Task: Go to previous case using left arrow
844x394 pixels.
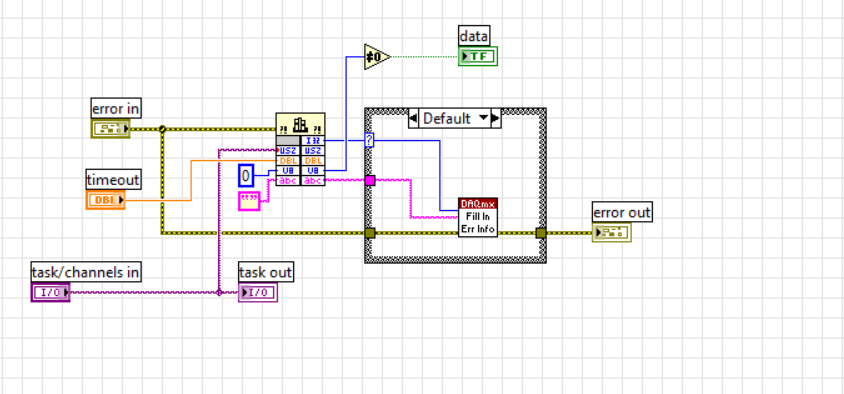Action: tap(413, 118)
